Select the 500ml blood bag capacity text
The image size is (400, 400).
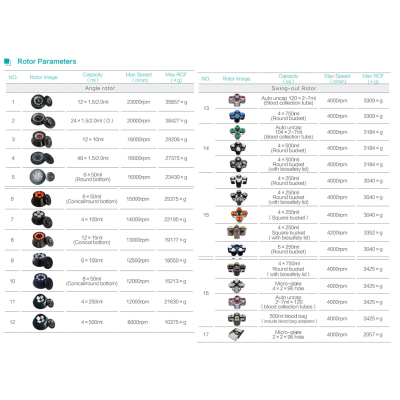point(288,316)
